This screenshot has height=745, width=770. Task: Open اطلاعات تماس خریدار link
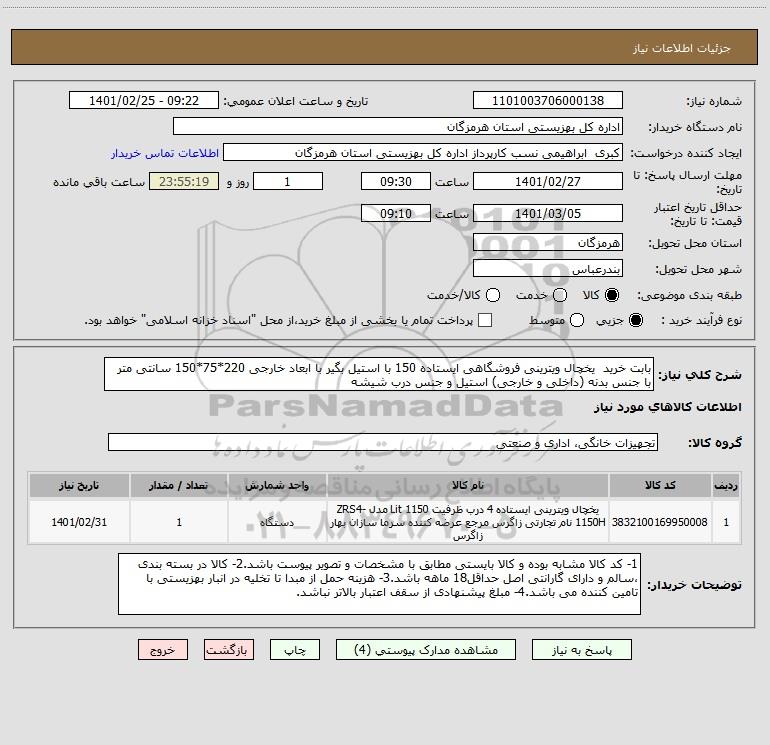pyautogui.click(x=165, y=153)
